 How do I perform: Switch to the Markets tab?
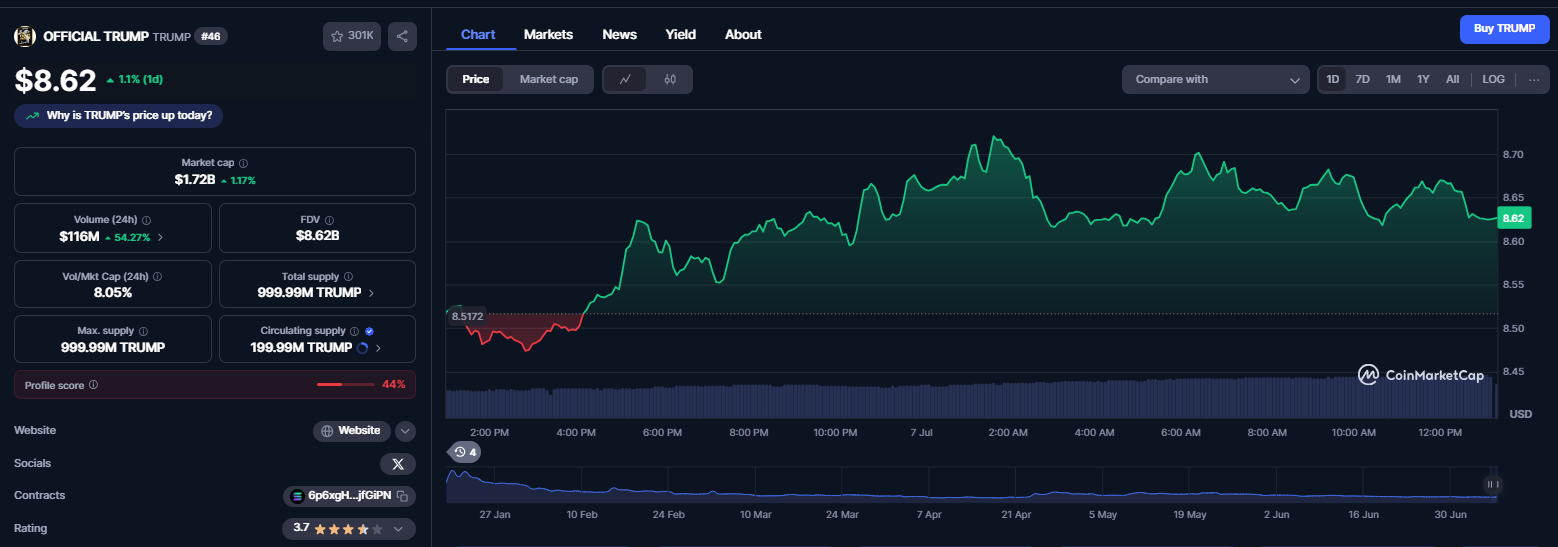pyautogui.click(x=548, y=34)
